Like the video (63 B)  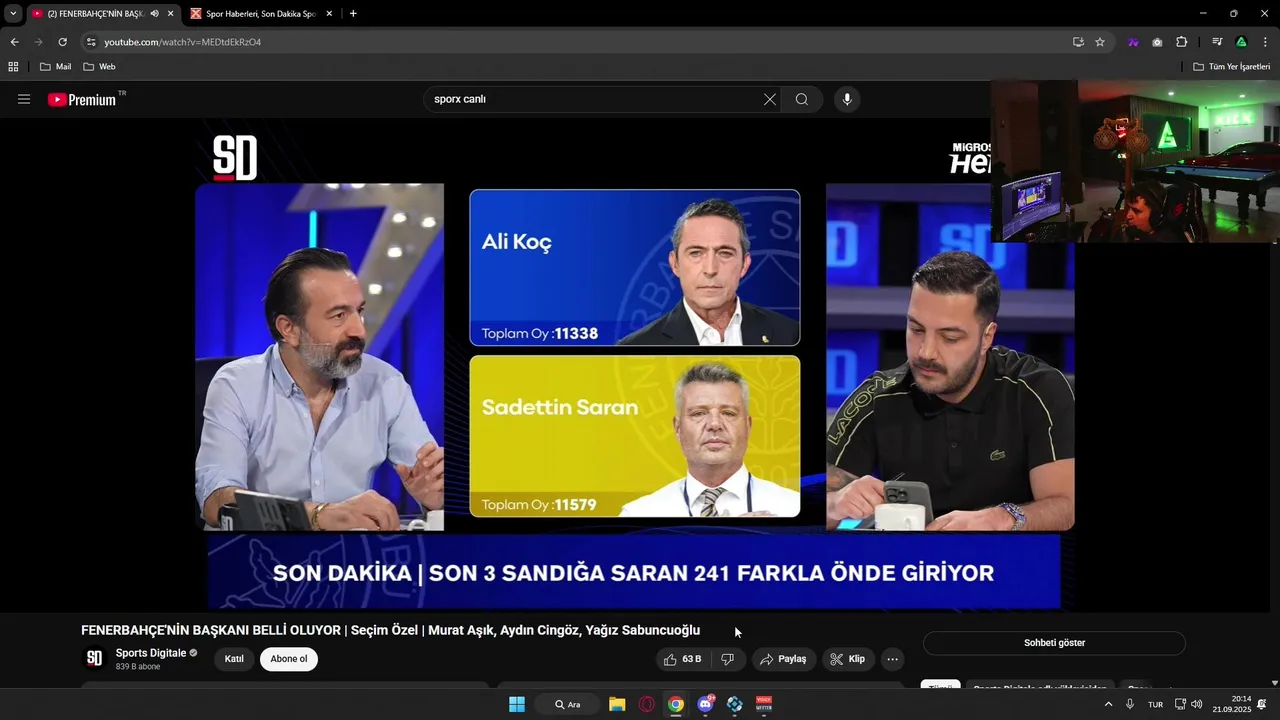pyautogui.click(x=683, y=659)
